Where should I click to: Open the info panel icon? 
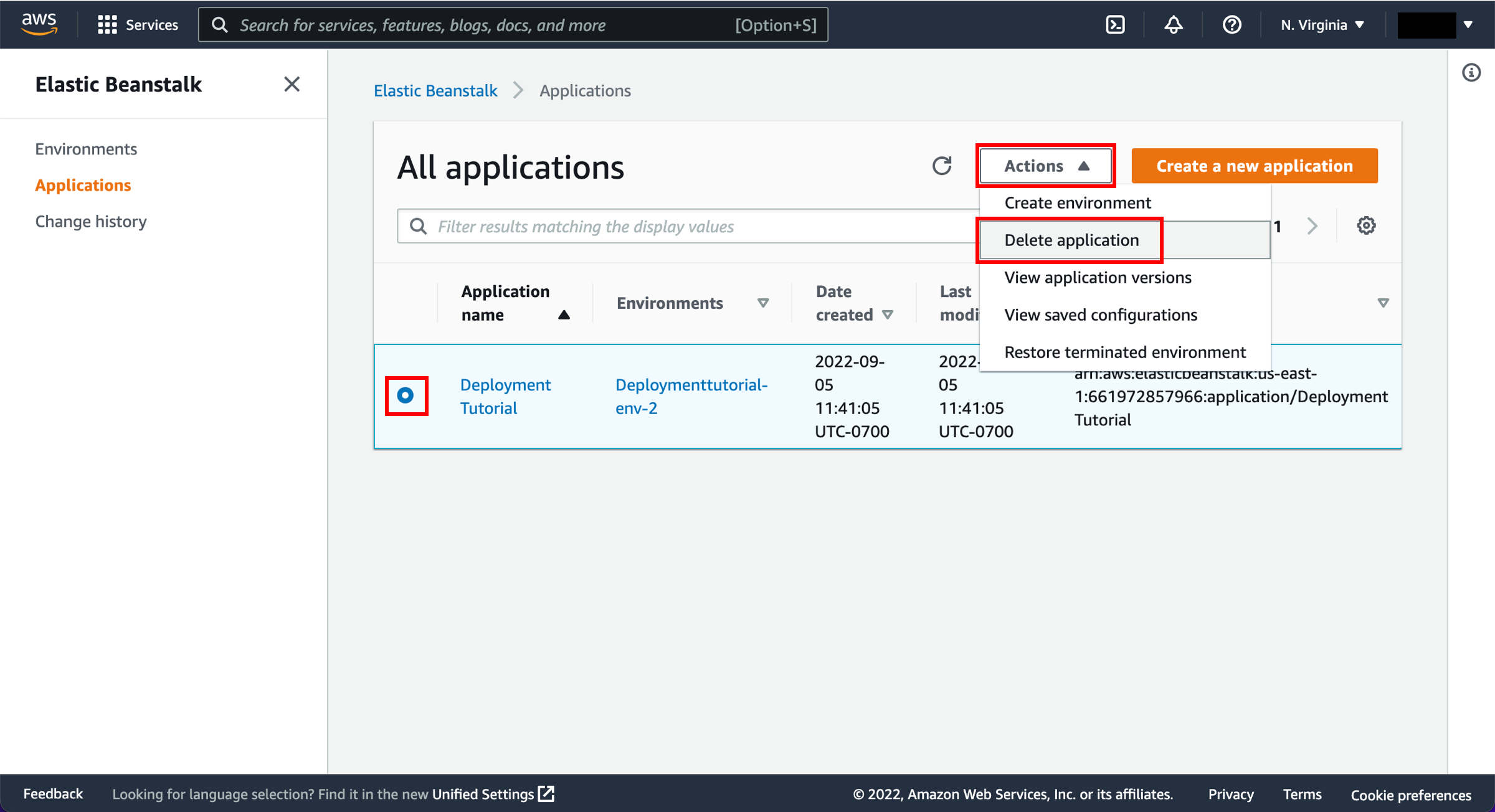(x=1471, y=73)
